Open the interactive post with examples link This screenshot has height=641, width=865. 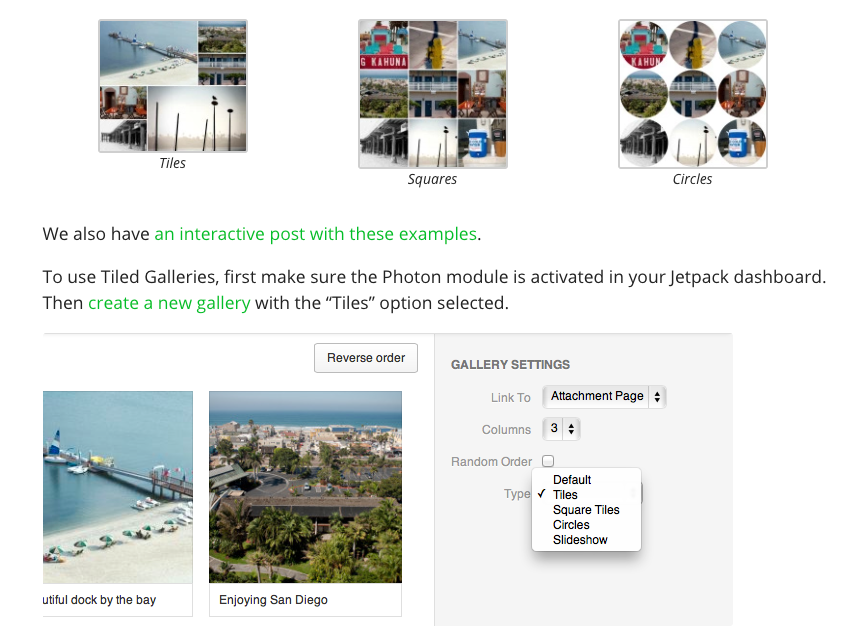[x=315, y=234]
